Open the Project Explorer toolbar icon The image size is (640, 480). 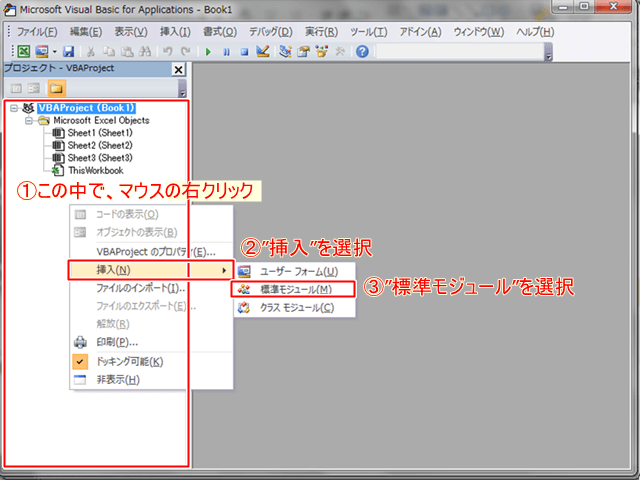point(285,51)
